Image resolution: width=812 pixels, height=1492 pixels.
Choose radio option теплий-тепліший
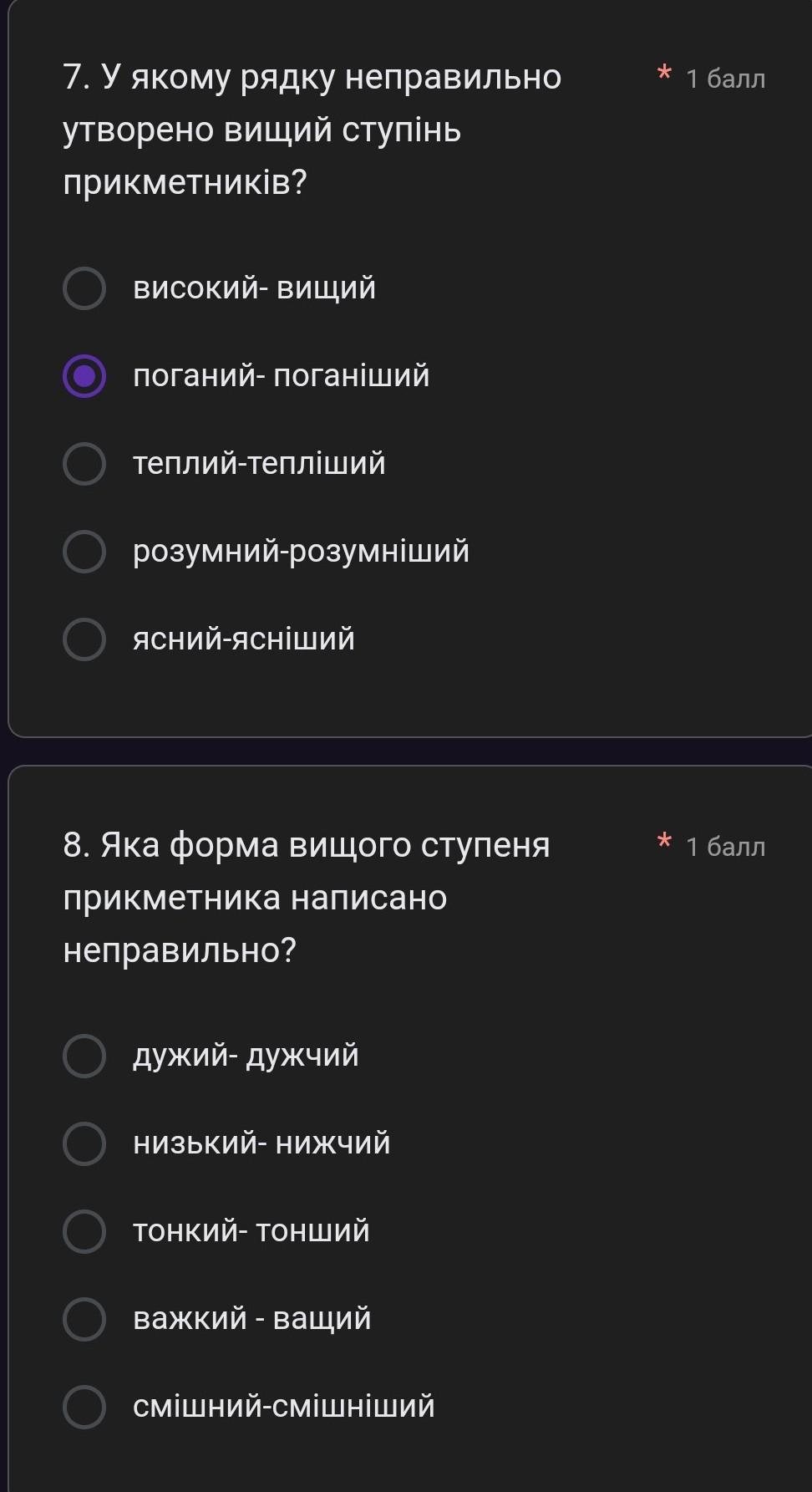(x=84, y=464)
